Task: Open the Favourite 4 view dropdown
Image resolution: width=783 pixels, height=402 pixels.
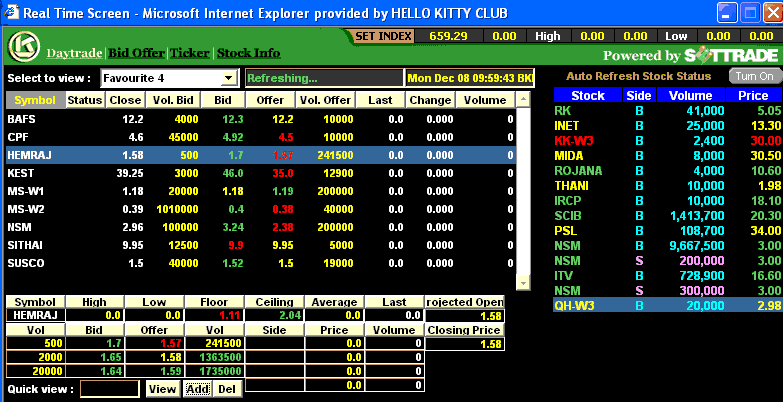Action: pos(169,78)
